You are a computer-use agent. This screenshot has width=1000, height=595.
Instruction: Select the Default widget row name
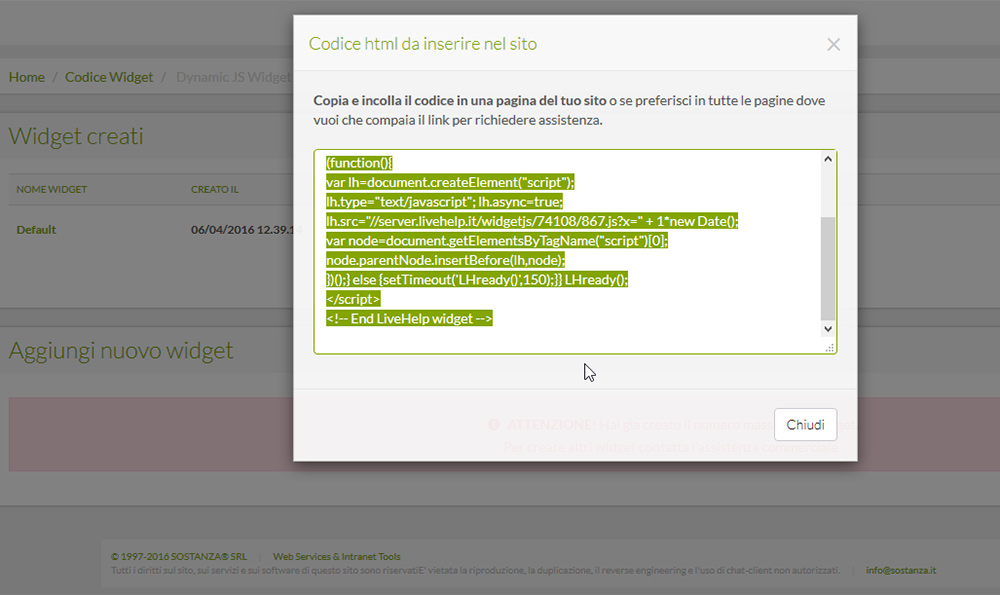36,230
